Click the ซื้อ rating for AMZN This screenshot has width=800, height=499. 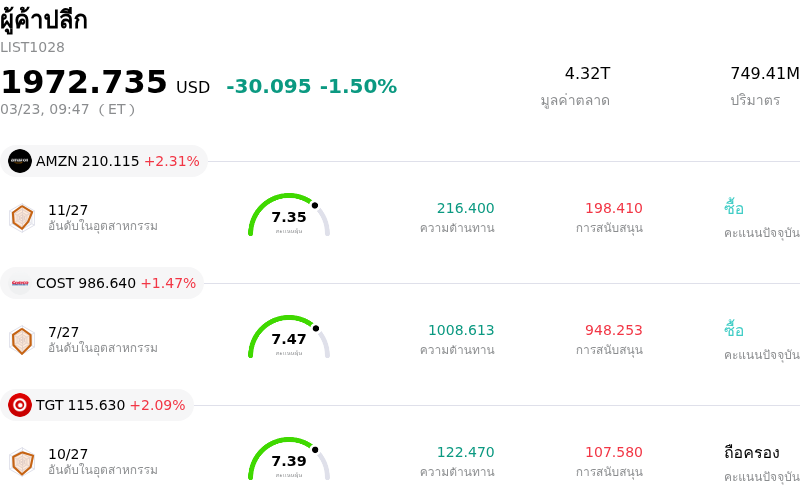(734, 208)
